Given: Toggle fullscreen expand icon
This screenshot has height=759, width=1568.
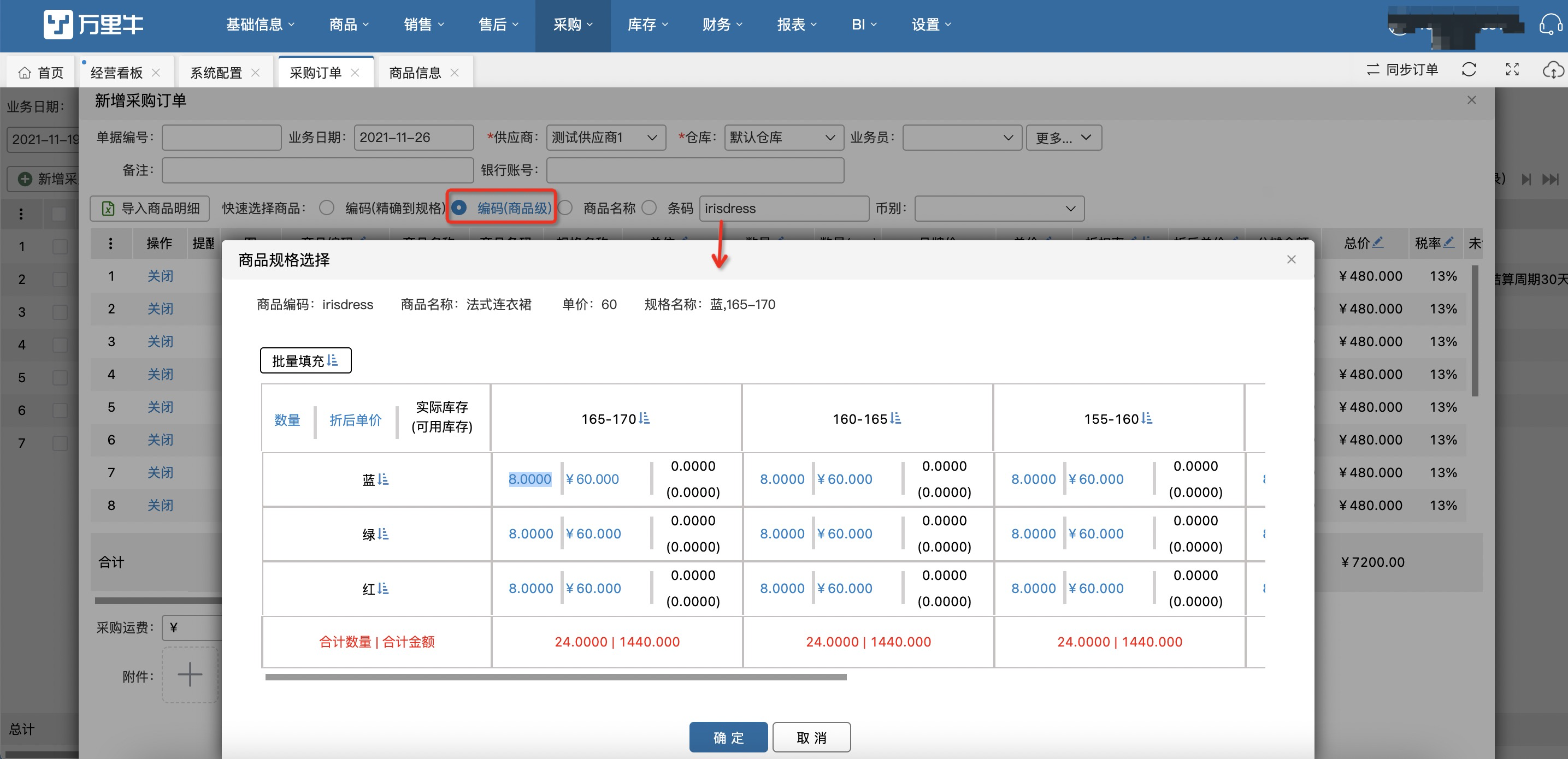Looking at the screenshot, I should (1512, 70).
